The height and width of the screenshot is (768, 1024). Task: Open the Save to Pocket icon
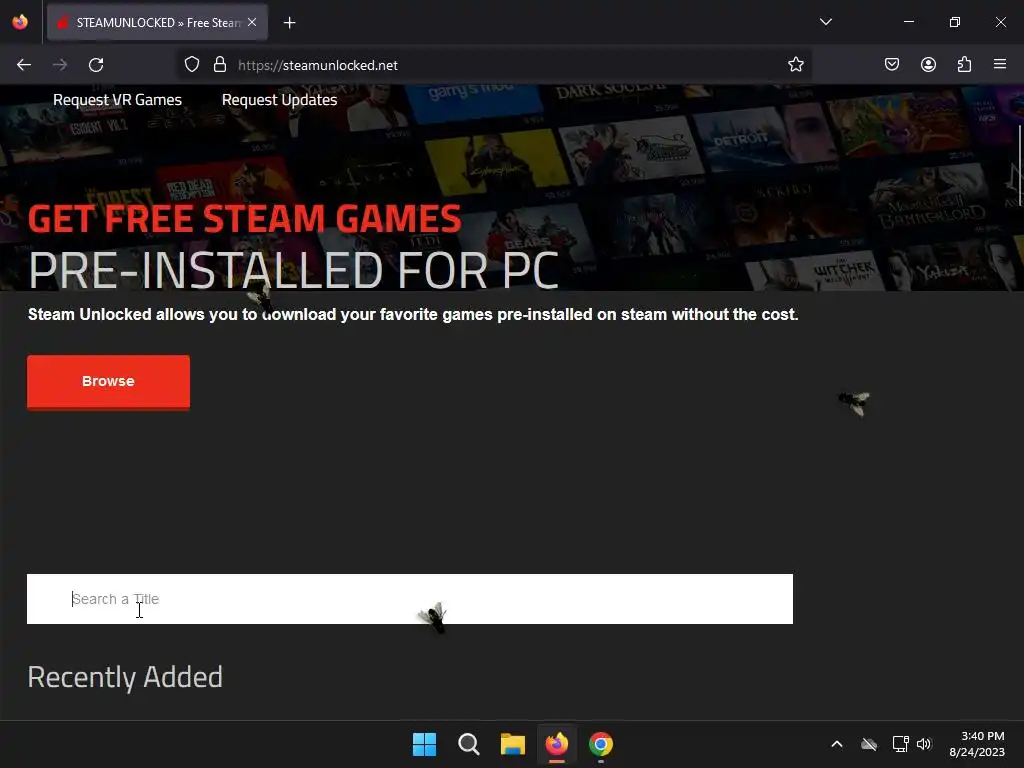point(891,65)
